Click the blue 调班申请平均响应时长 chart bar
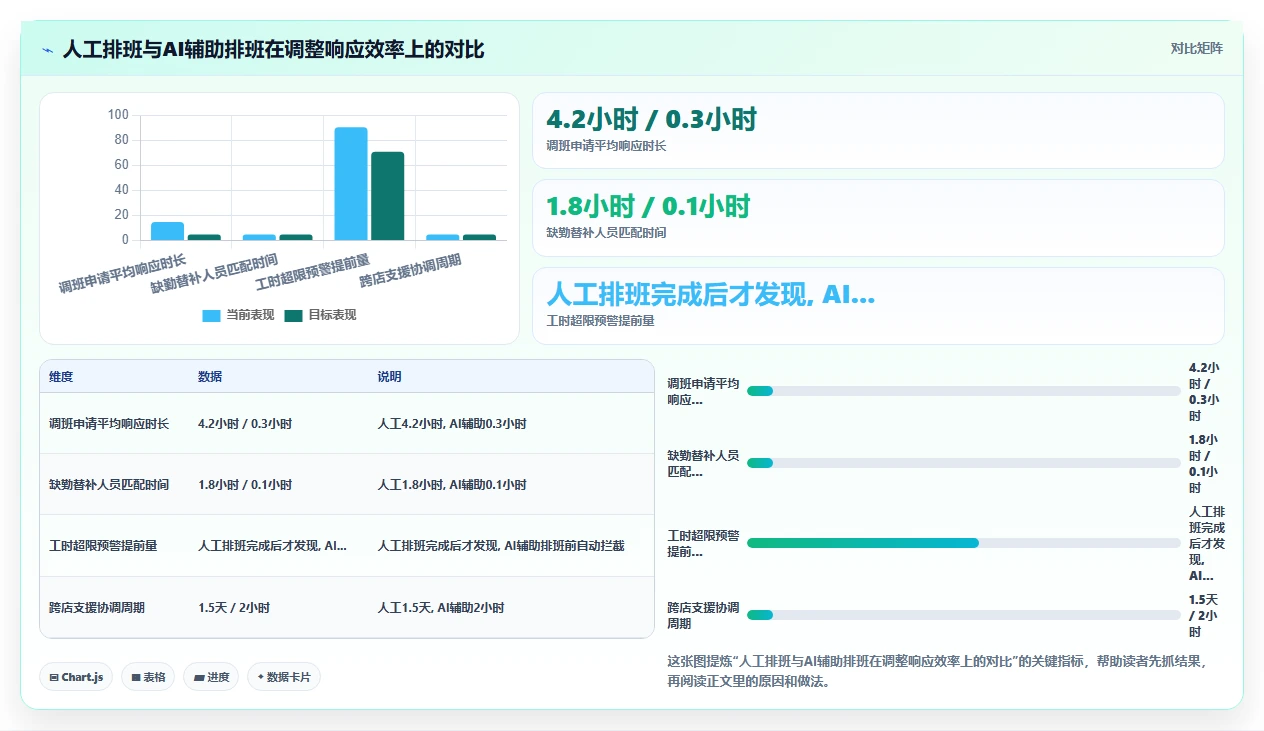This screenshot has width=1264, height=731. point(167,231)
